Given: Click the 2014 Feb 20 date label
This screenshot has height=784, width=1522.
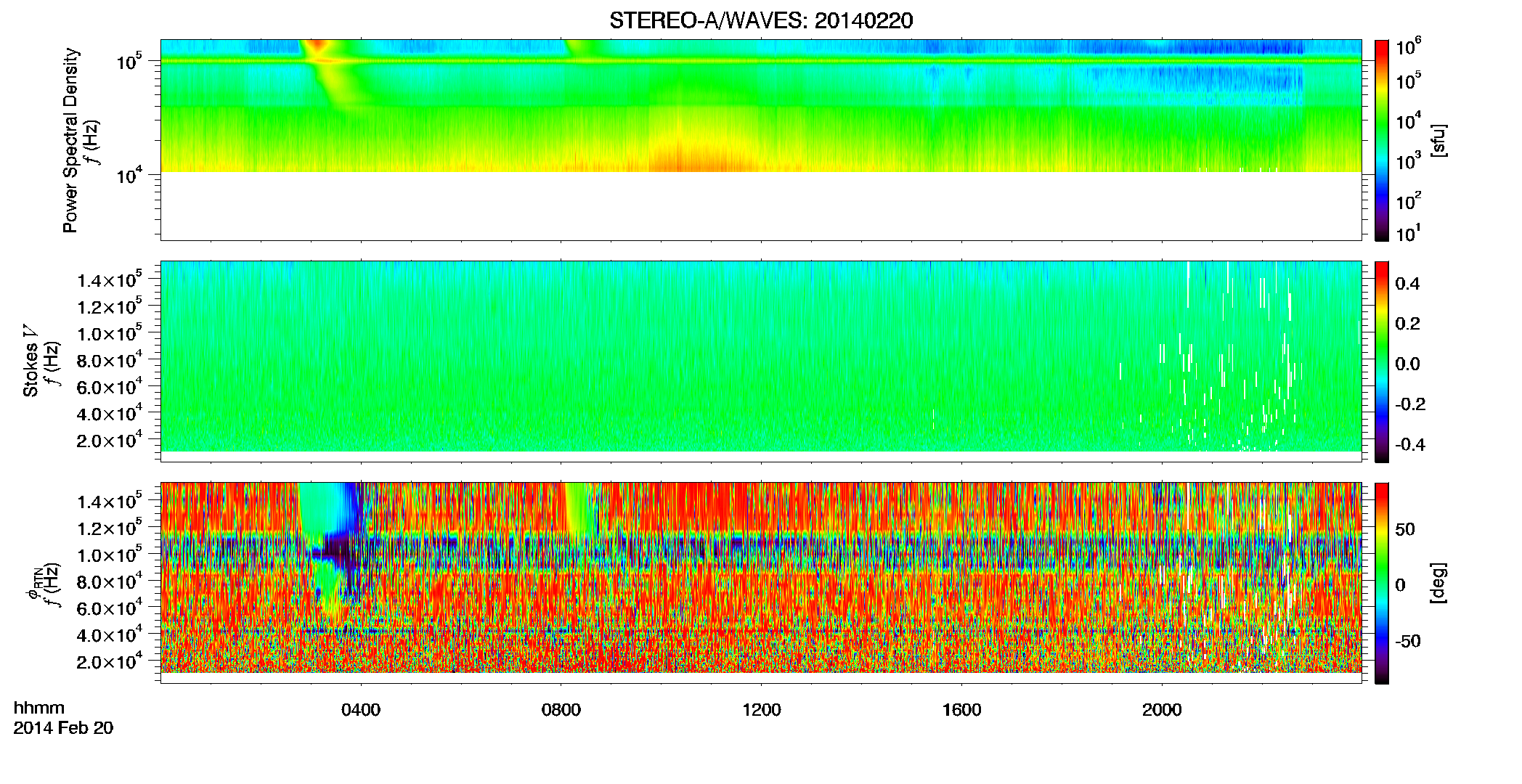Looking at the screenshot, I should [63, 727].
